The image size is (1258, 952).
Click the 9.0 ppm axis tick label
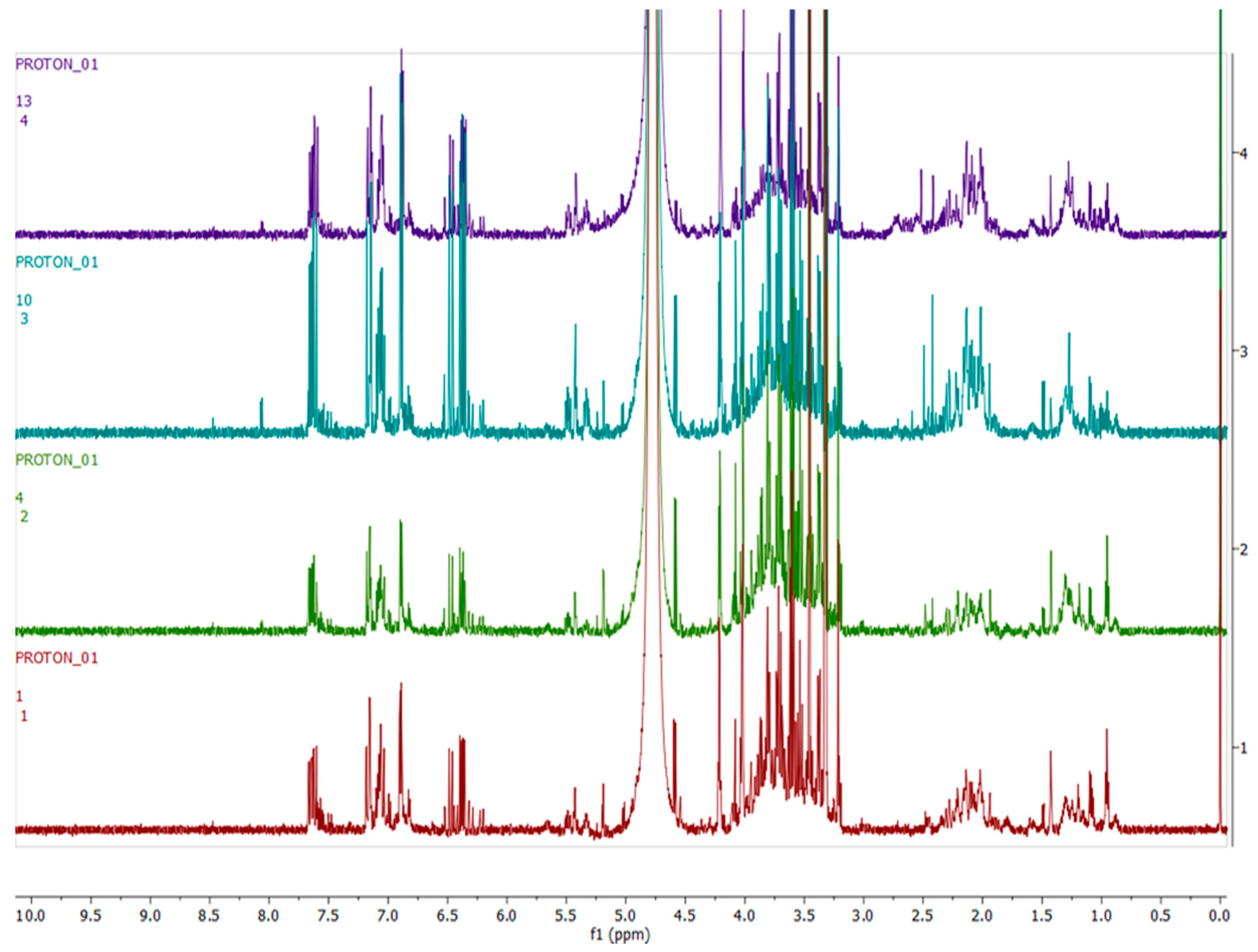click(x=150, y=916)
